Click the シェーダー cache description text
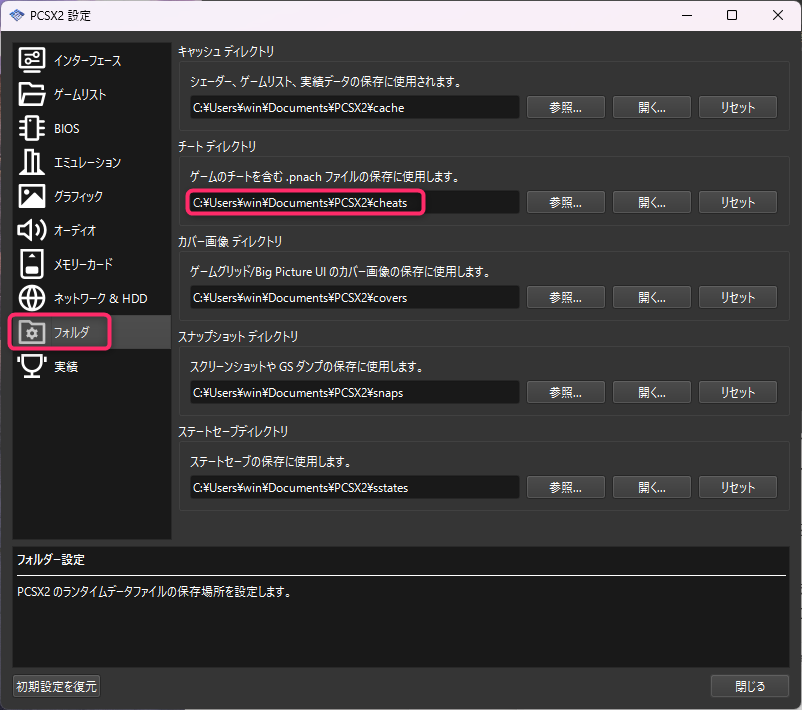 click(326, 81)
